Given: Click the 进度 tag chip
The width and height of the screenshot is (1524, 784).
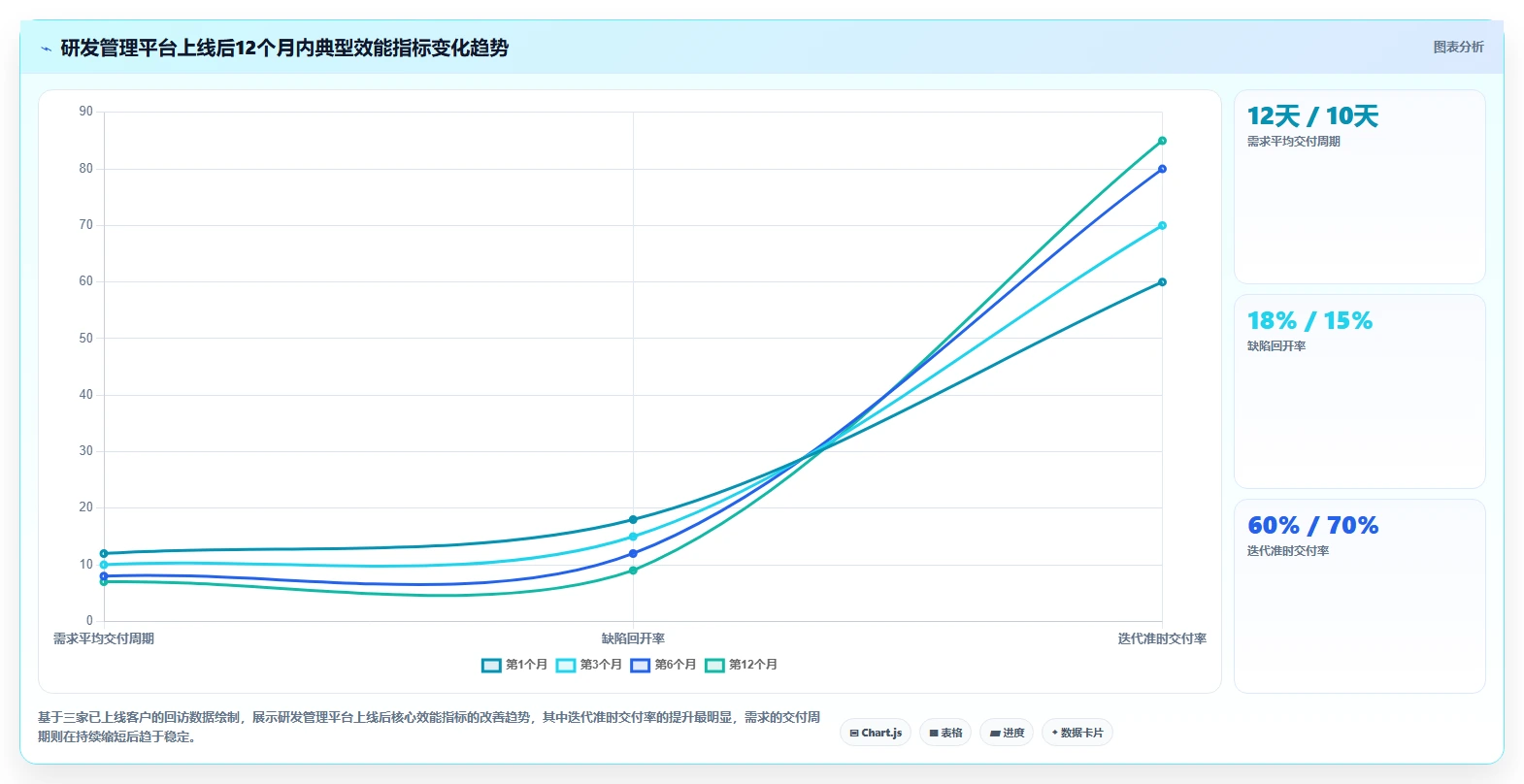Looking at the screenshot, I should click(1007, 733).
